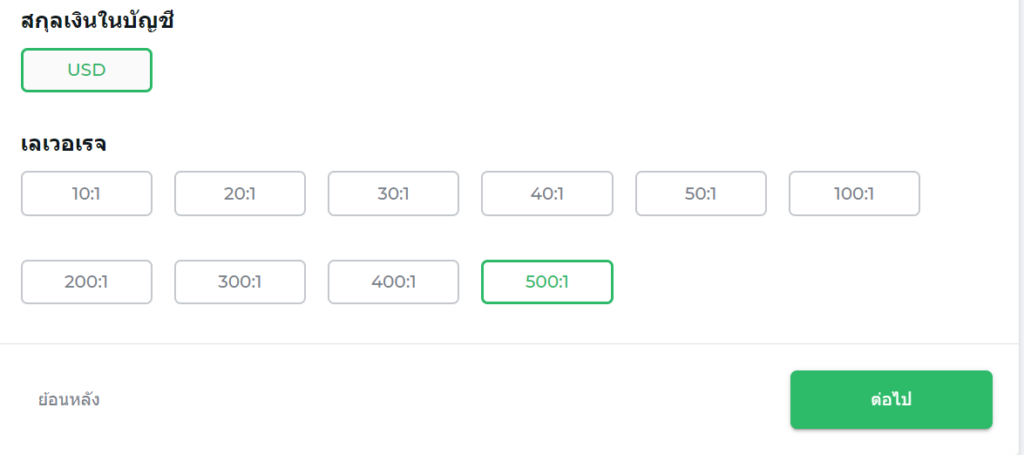Continue to next step with green button
Viewport: 1024px width, 455px height.
[891, 400]
